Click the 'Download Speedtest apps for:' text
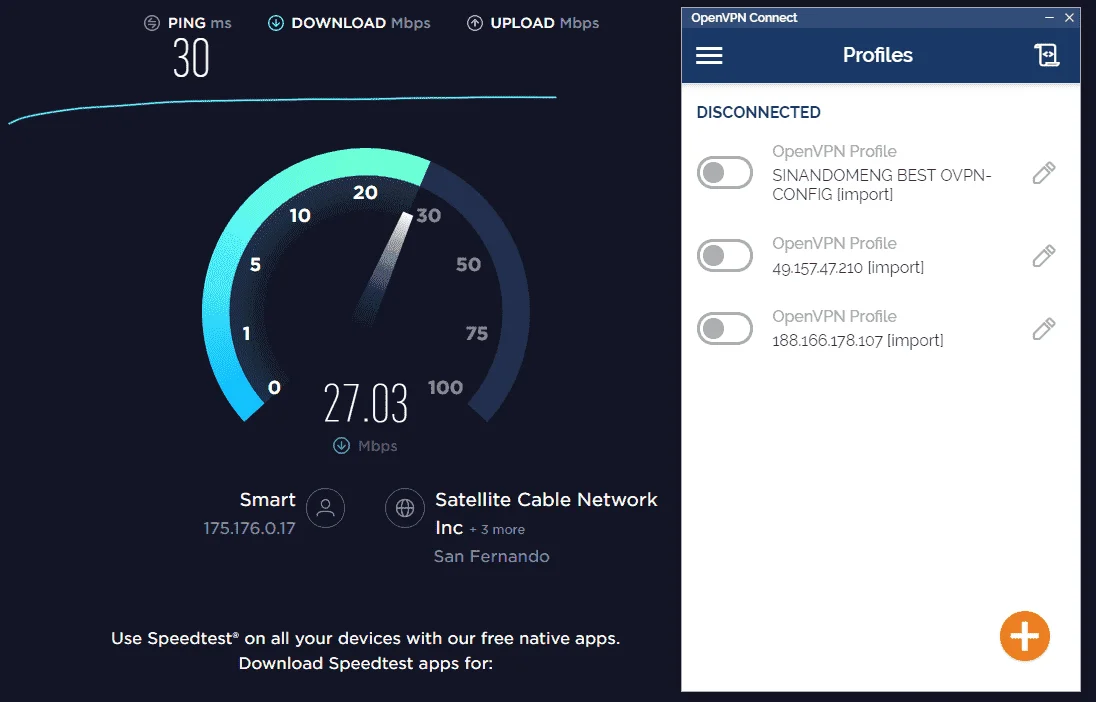This screenshot has width=1096, height=702. [366, 663]
